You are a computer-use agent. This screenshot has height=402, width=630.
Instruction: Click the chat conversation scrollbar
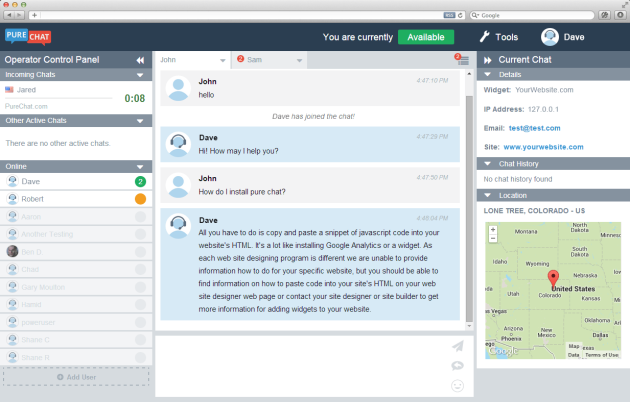tap(469, 208)
